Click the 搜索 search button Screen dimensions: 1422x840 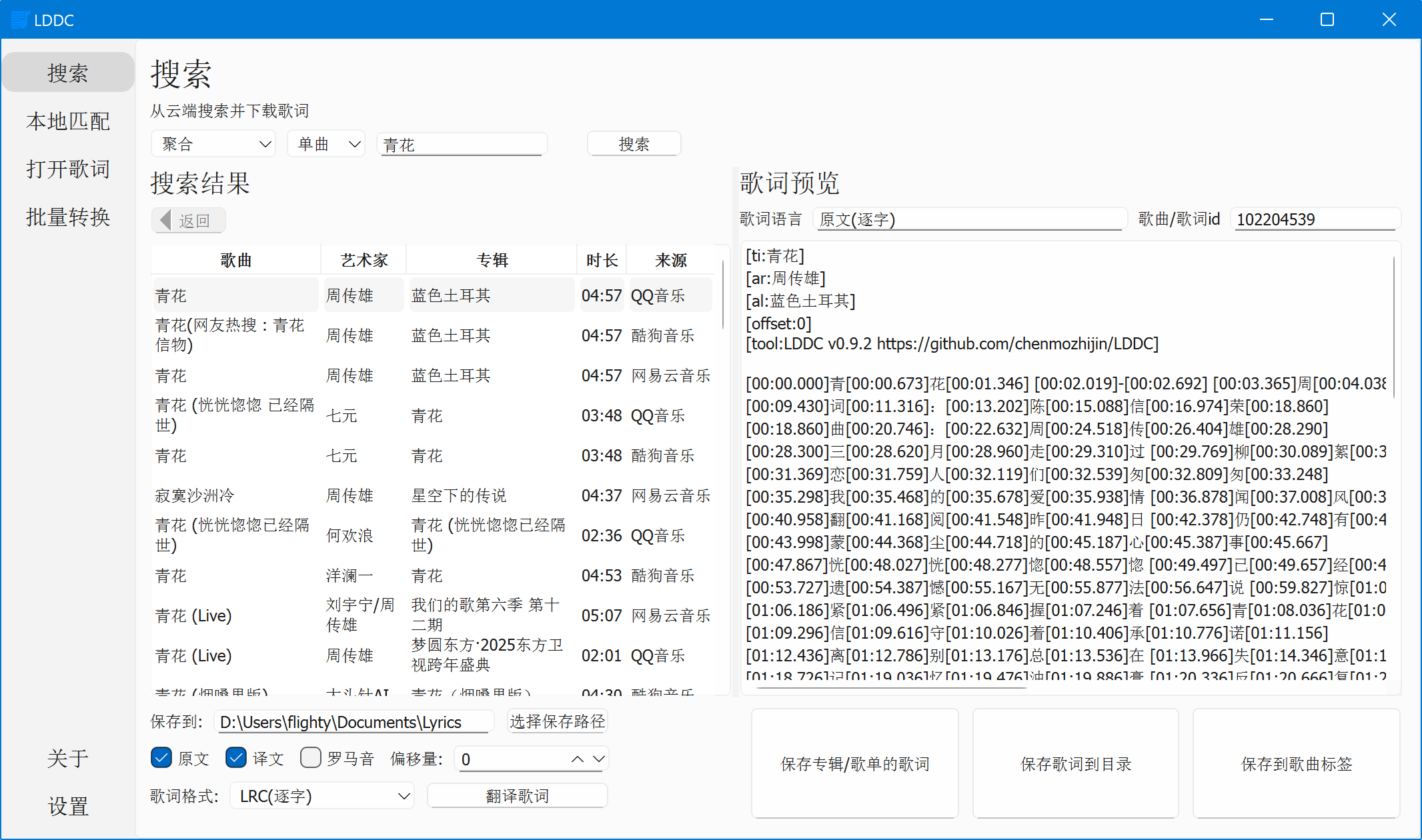click(x=634, y=144)
